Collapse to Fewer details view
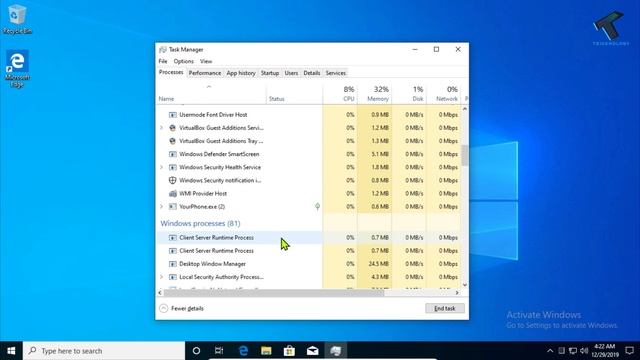640x360 pixels. 182,308
